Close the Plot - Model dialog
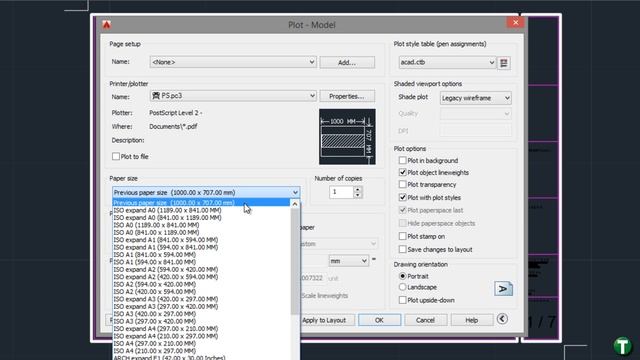 (x=516, y=22)
